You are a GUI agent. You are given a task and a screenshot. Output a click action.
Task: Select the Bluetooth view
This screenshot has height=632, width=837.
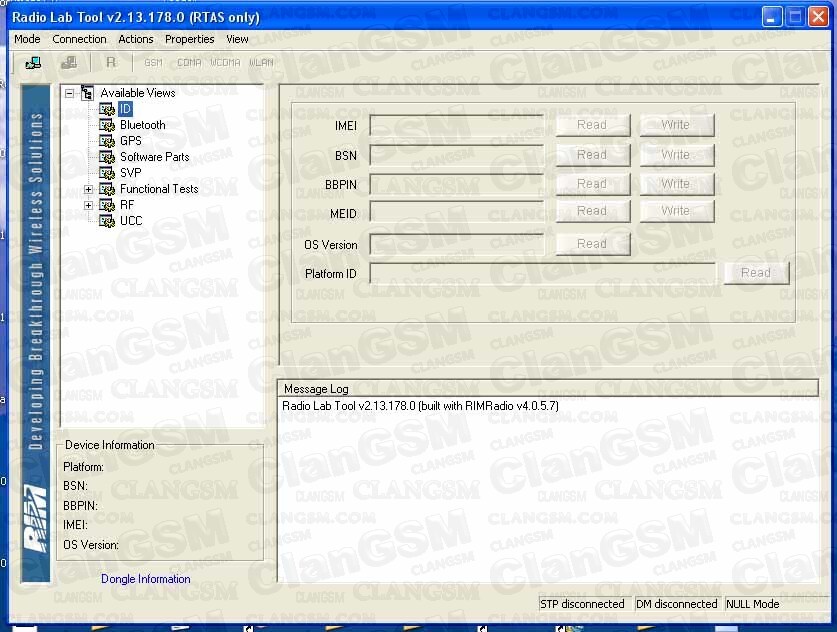click(x=143, y=125)
